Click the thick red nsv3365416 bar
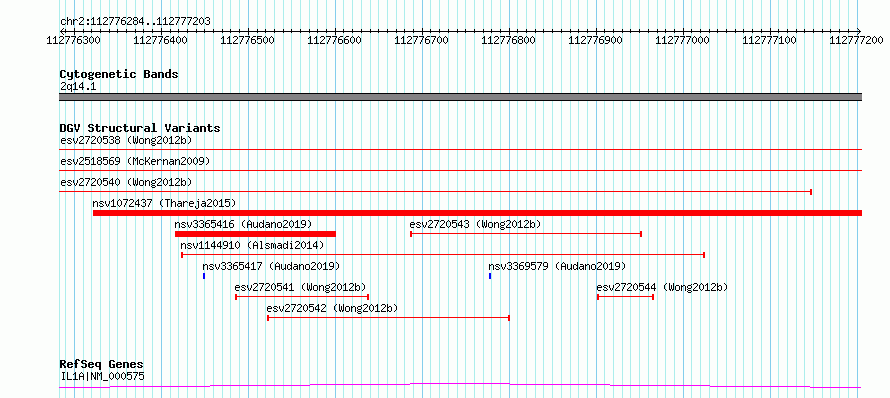The image size is (890, 398). [x=255, y=234]
